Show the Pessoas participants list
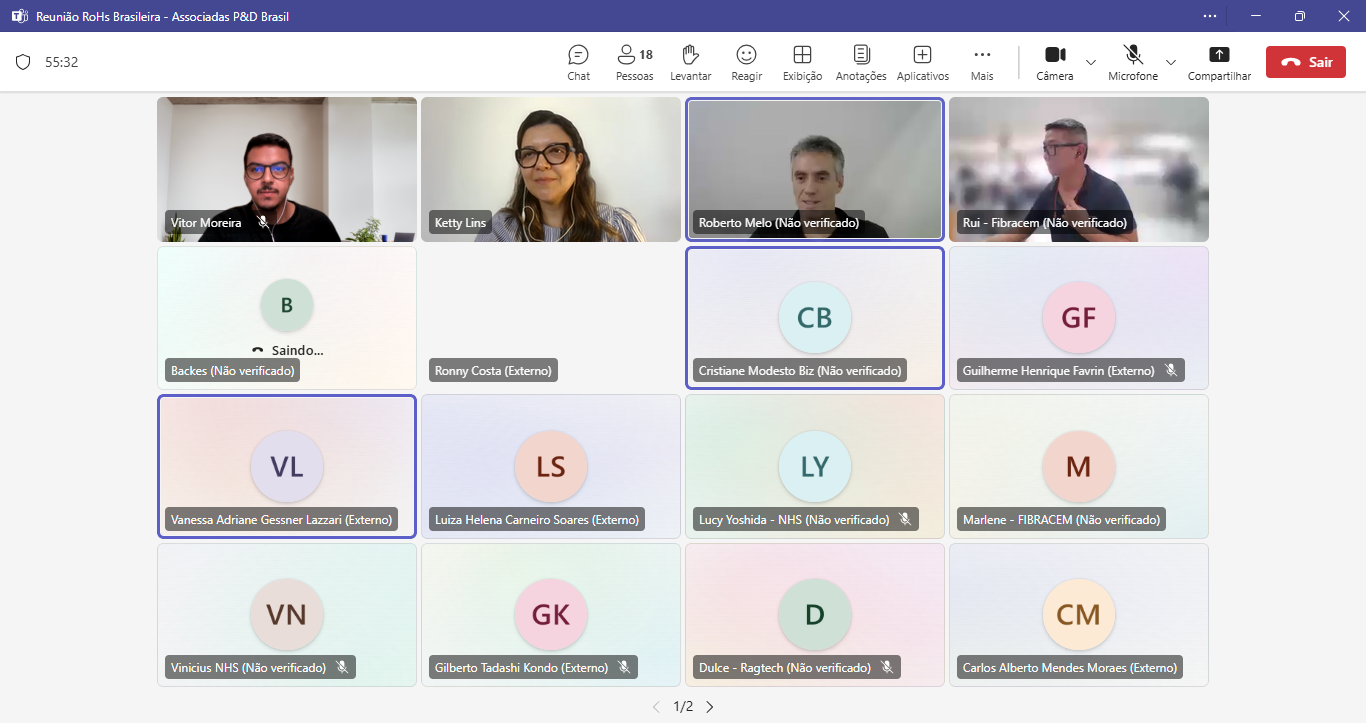This screenshot has height=723, width=1366. [x=634, y=62]
